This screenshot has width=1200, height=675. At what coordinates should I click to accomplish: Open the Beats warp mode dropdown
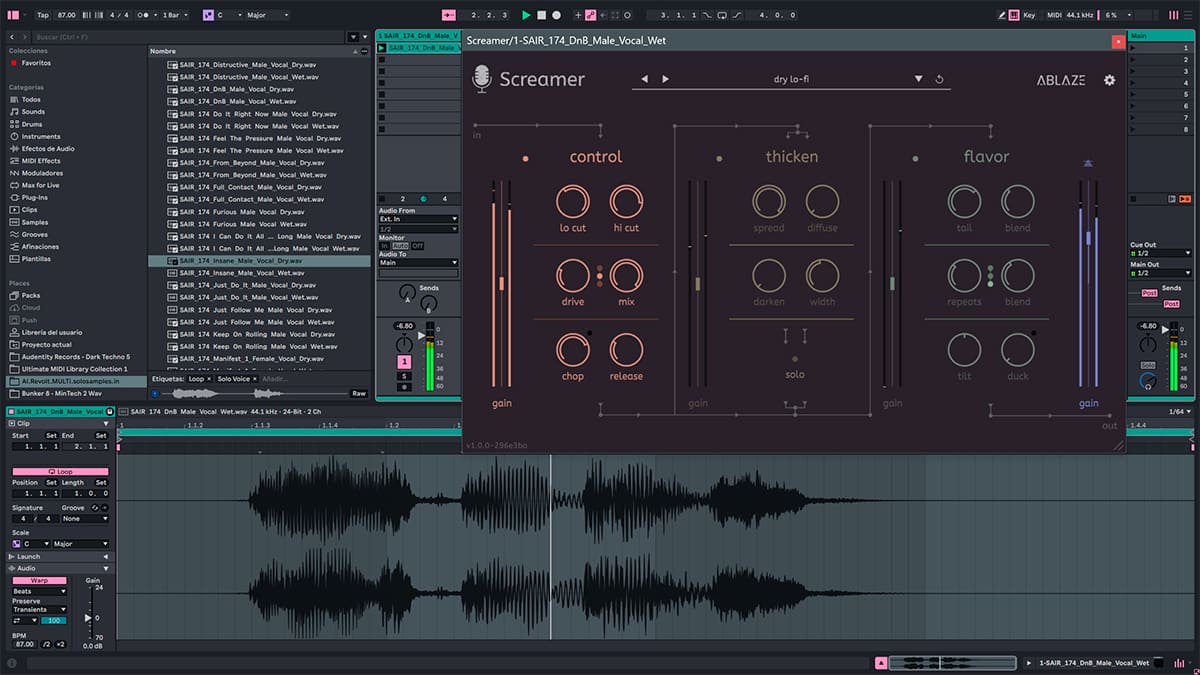click(x=40, y=591)
